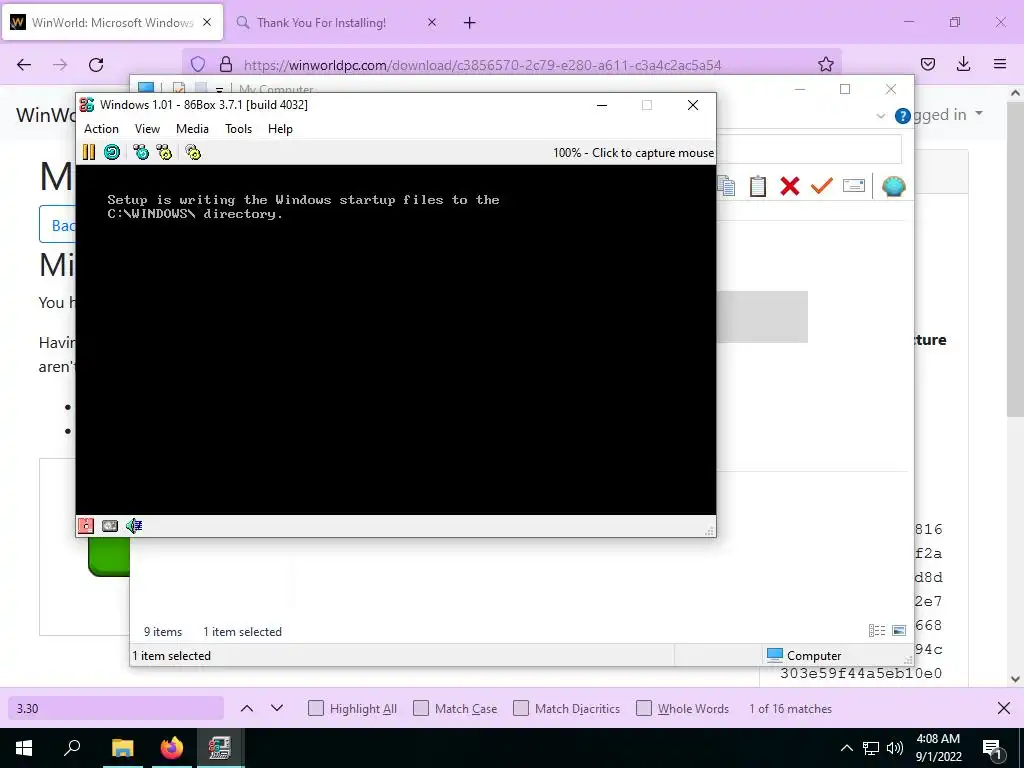Jump to next find match
1024x768 pixels.
click(277, 708)
